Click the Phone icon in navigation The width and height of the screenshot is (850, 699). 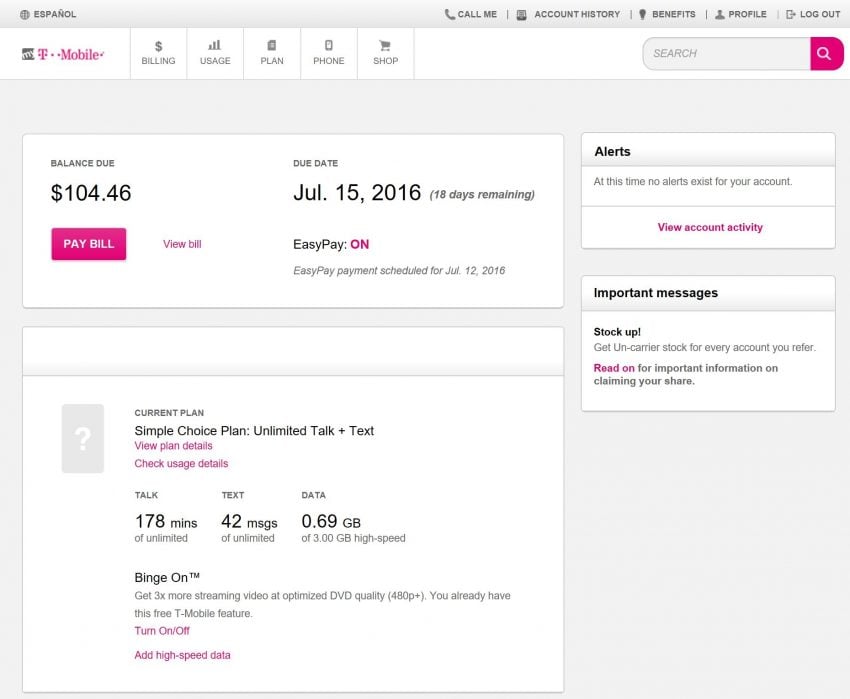pyautogui.click(x=328, y=52)
